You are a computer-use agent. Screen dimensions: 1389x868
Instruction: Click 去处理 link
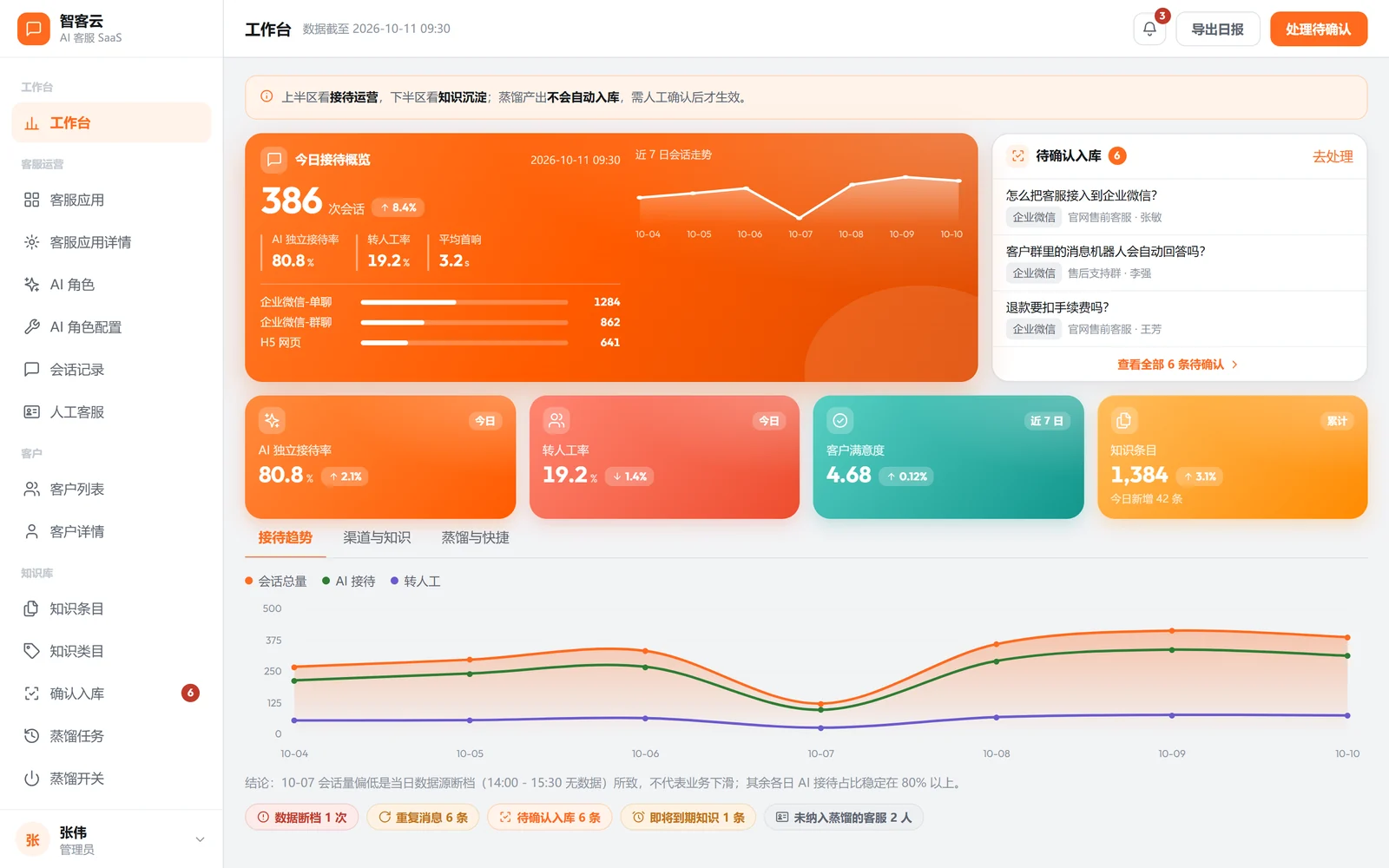tap(1333, 156)
